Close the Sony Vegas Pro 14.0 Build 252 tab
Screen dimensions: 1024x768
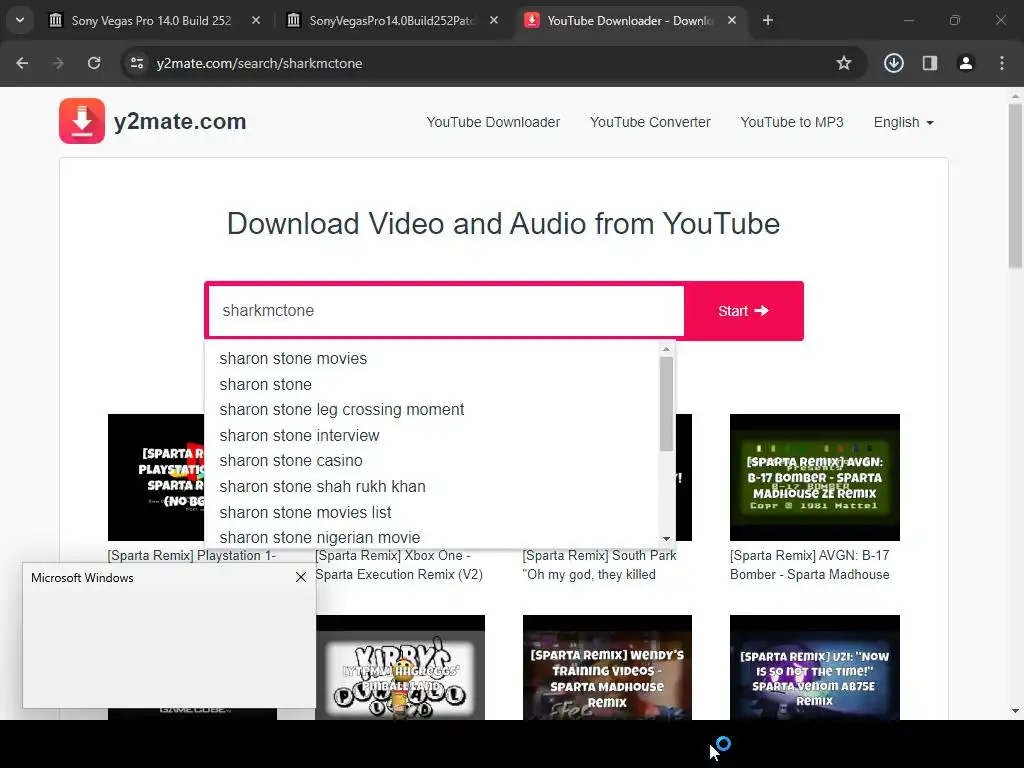click(256, 20)
